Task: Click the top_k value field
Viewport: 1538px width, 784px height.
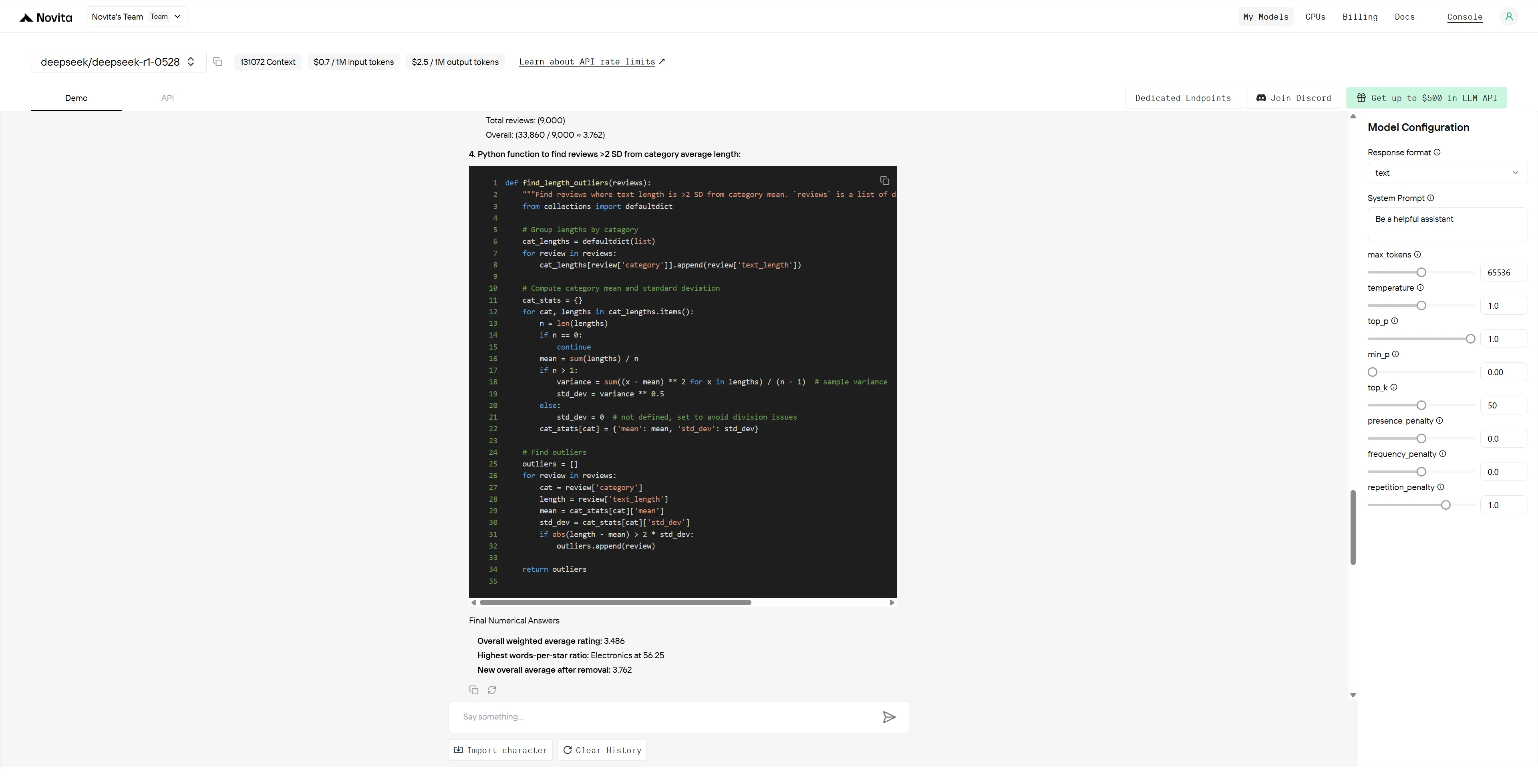Action: point(1504,406)
